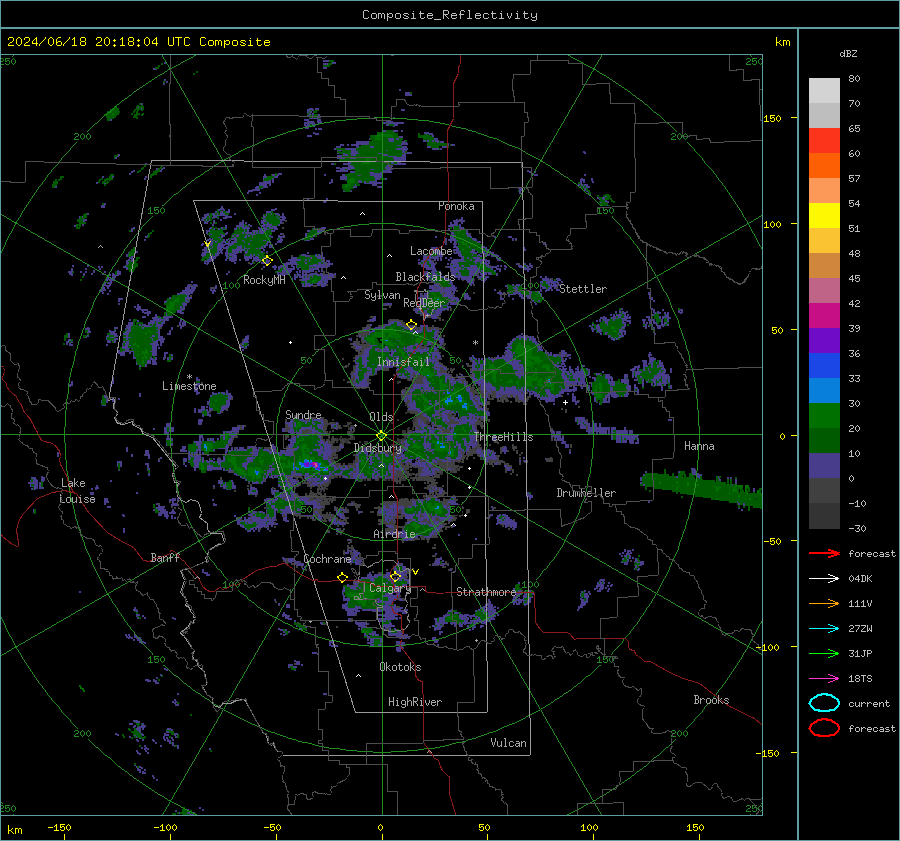
Task: Click the 33 dBZ blue legend swatch
Action: click(x=824, y=390)
